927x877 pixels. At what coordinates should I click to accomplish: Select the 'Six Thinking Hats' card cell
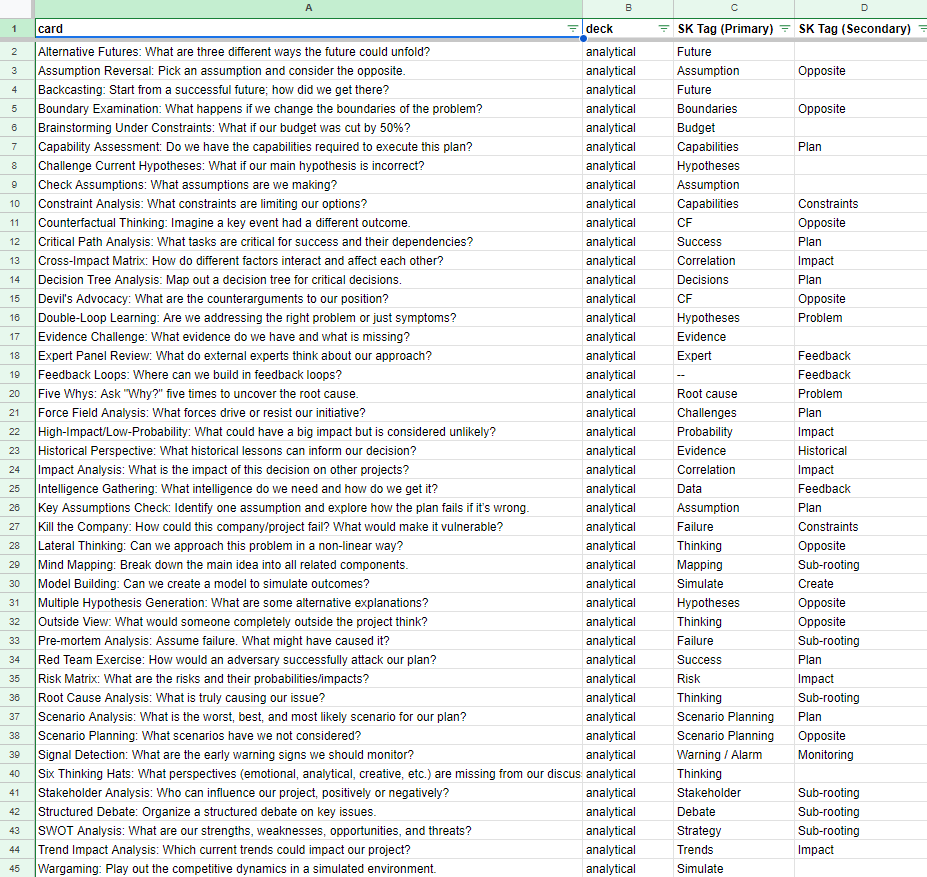pos(309,774)
